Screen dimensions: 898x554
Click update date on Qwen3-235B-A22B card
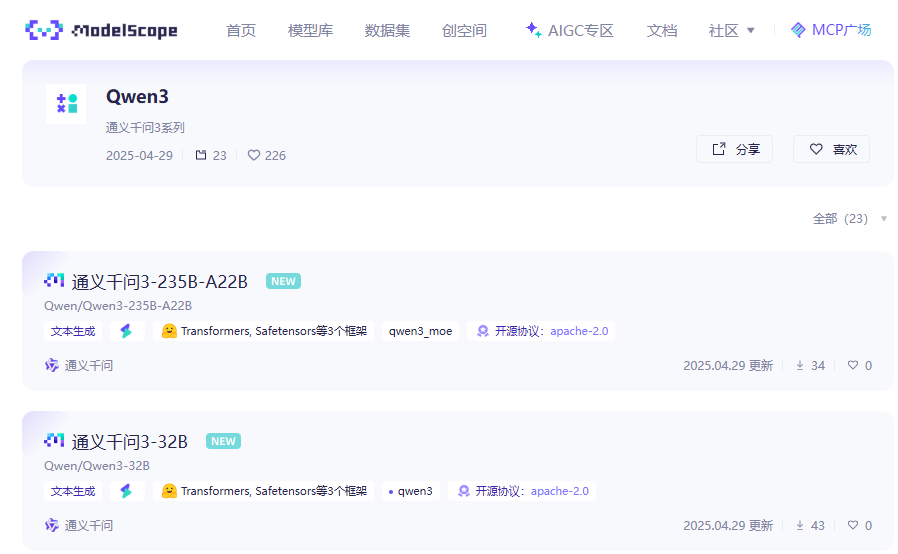(x=728, y=366)
